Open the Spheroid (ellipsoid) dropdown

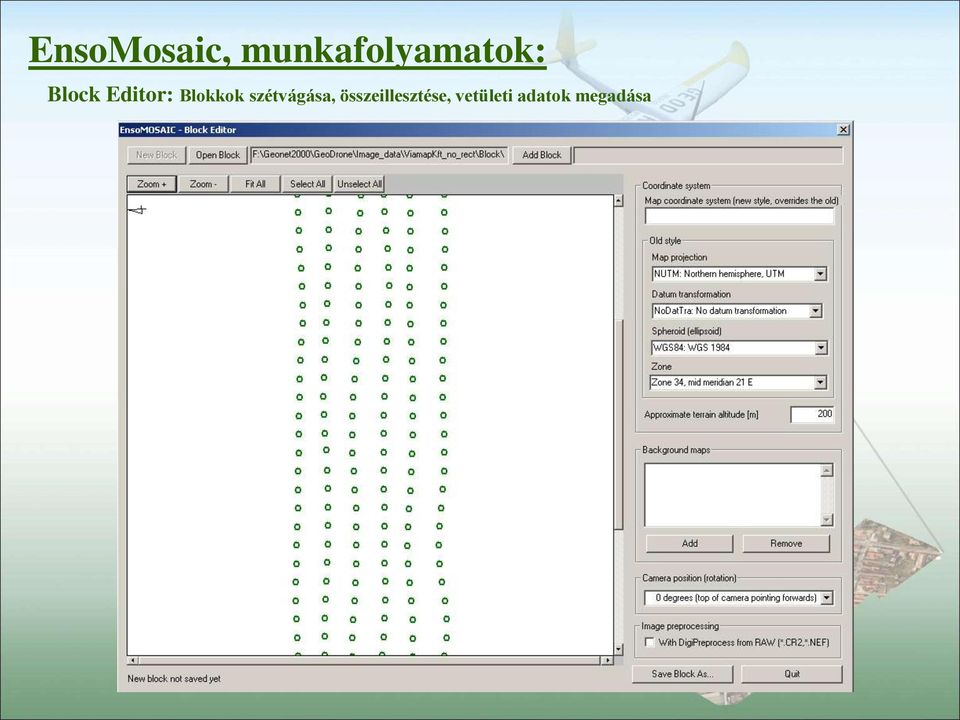[820, 348]
